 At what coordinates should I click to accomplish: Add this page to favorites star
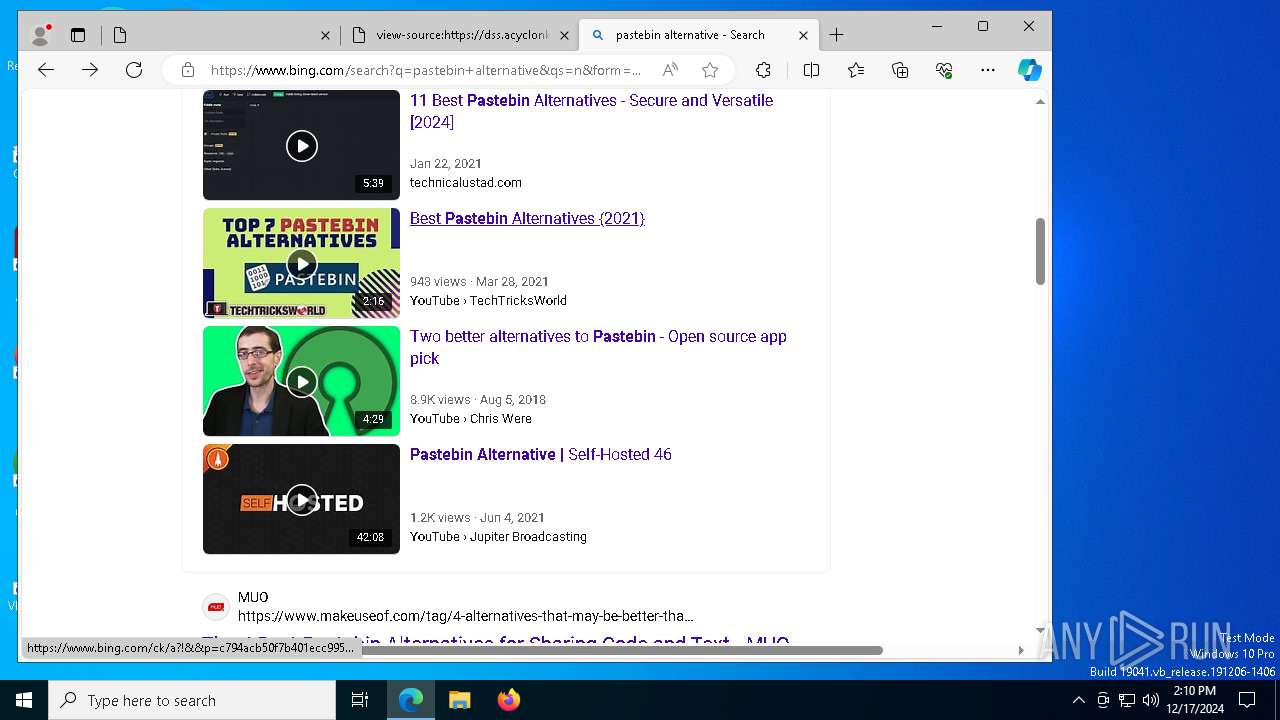click(710, 70)
